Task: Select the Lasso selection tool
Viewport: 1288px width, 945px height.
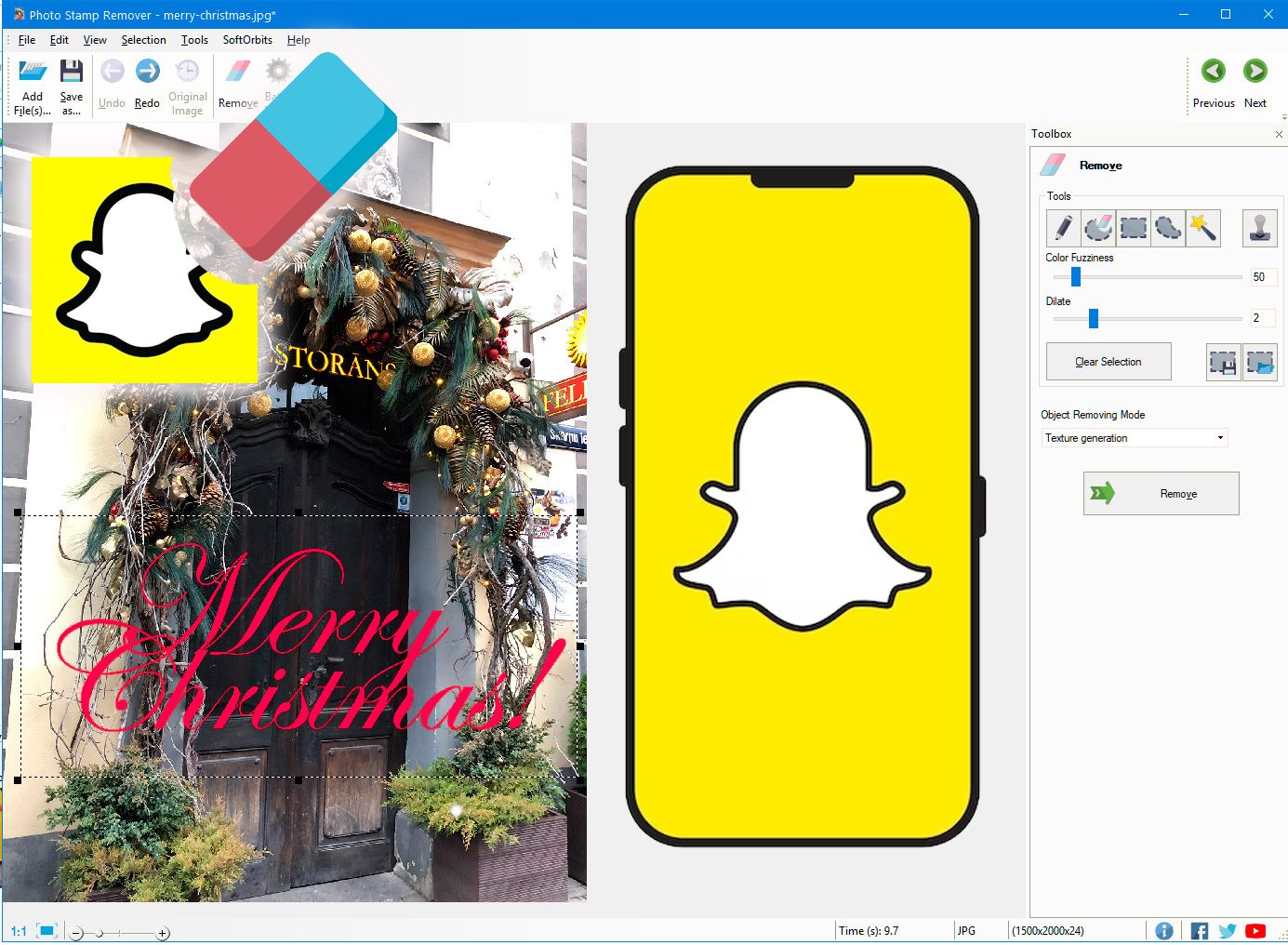Action: (1169, 228)
